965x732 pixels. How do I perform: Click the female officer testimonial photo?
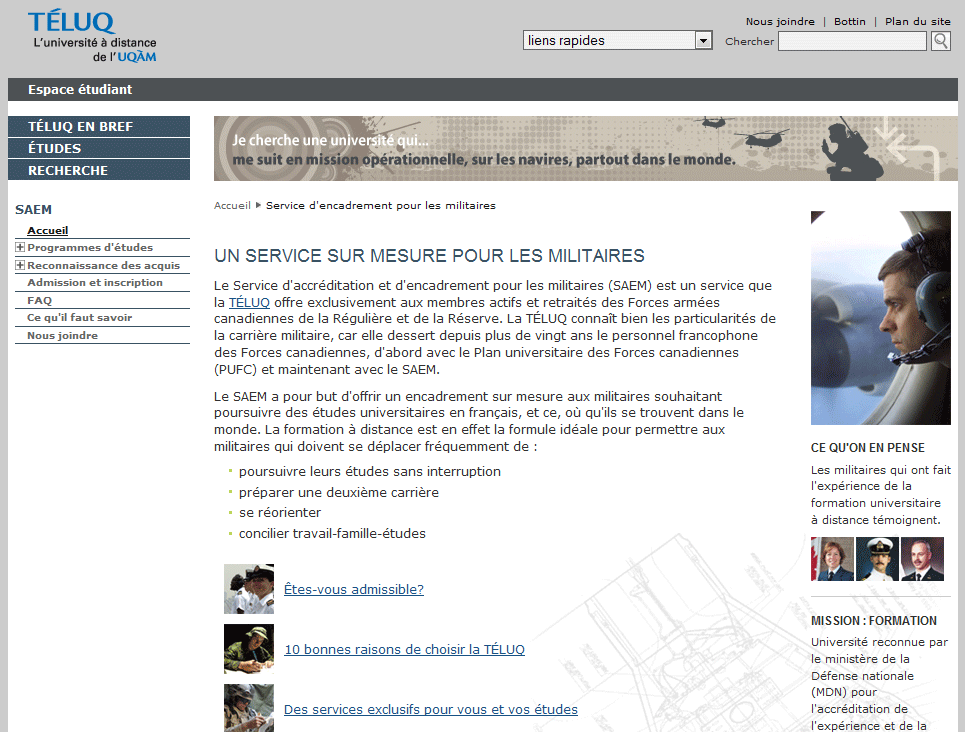(832, 559)
